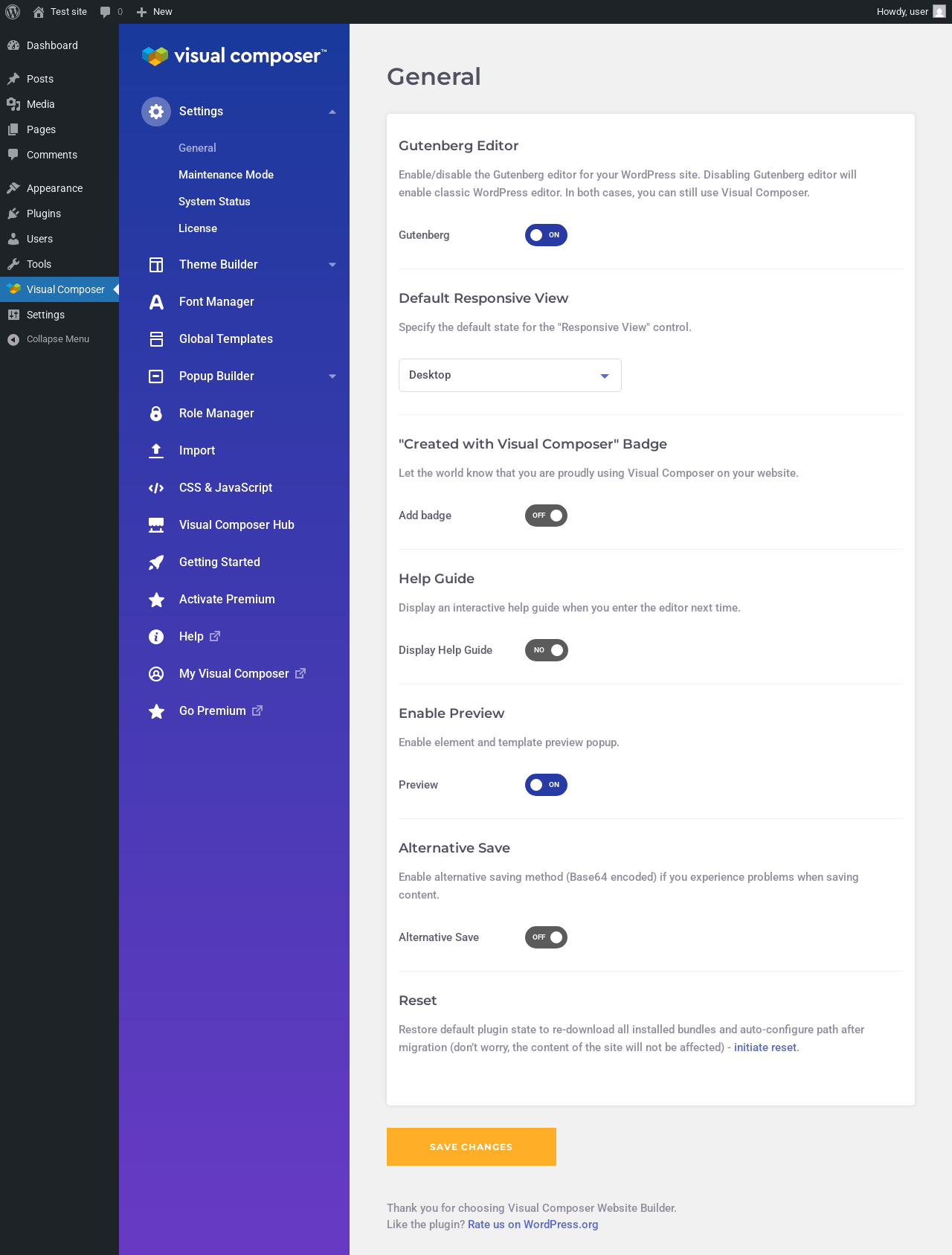Viewport: 952px width, 1255px height.
Task: Open the Maintenance Mode submenu item
Action: click(x=226, y=175)
